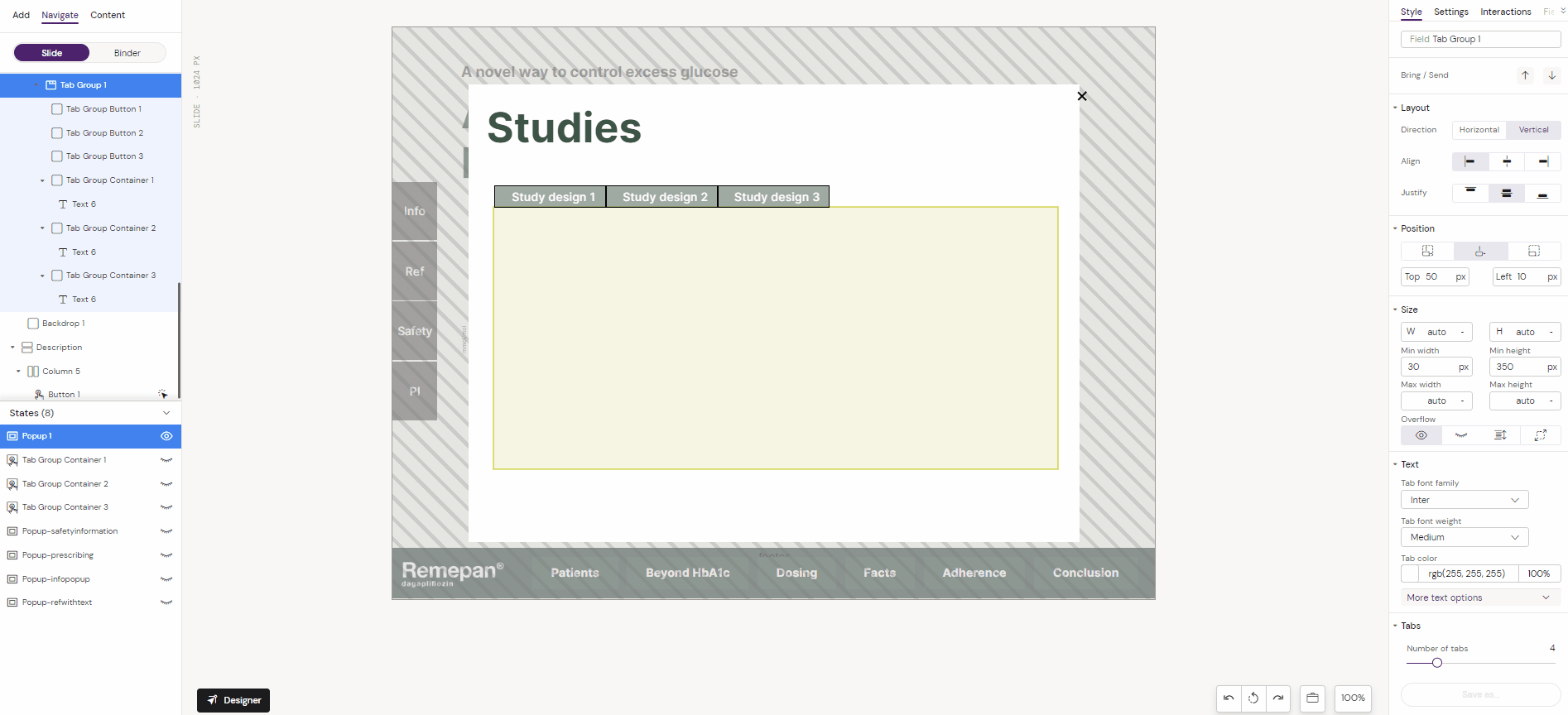Viewport: 1568px width, 715px height.
Task: Expand More text options
Action: point(1479,597)
